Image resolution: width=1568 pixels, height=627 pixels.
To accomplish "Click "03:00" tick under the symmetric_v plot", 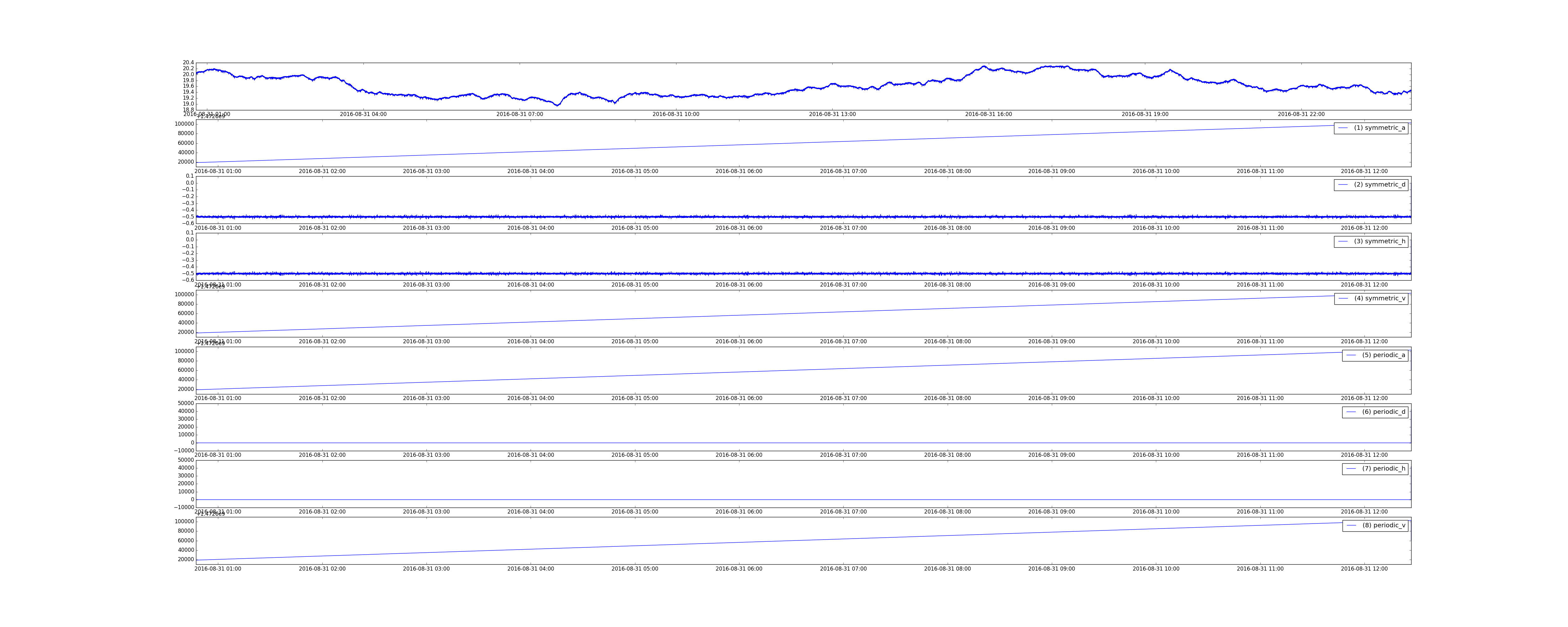I will (x=426, y=341).
